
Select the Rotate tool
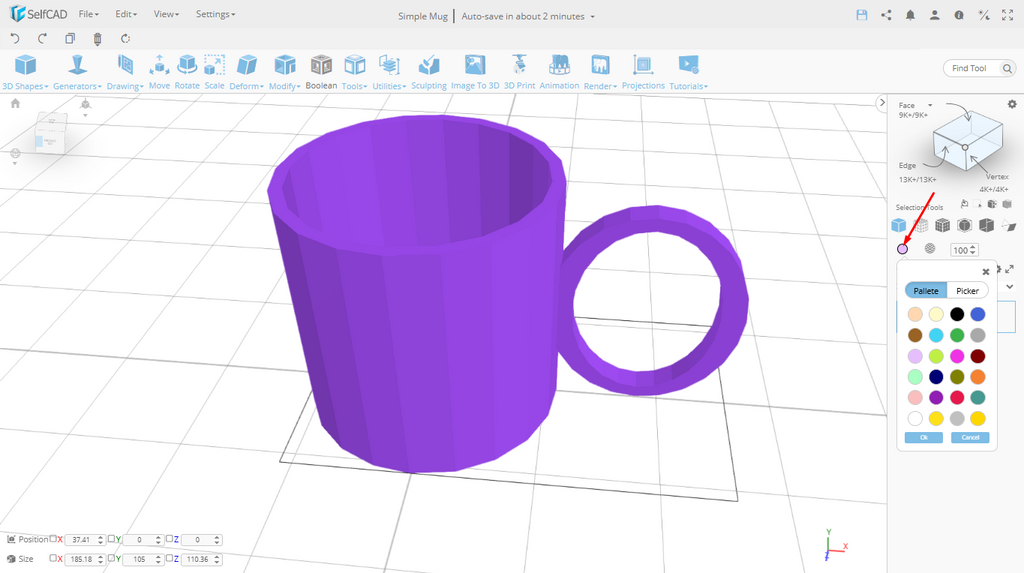[187, 73]
